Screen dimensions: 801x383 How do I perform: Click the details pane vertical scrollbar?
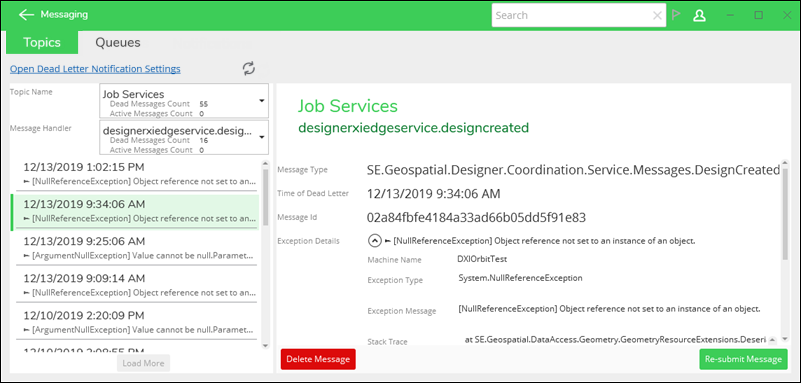click(785, 214)
